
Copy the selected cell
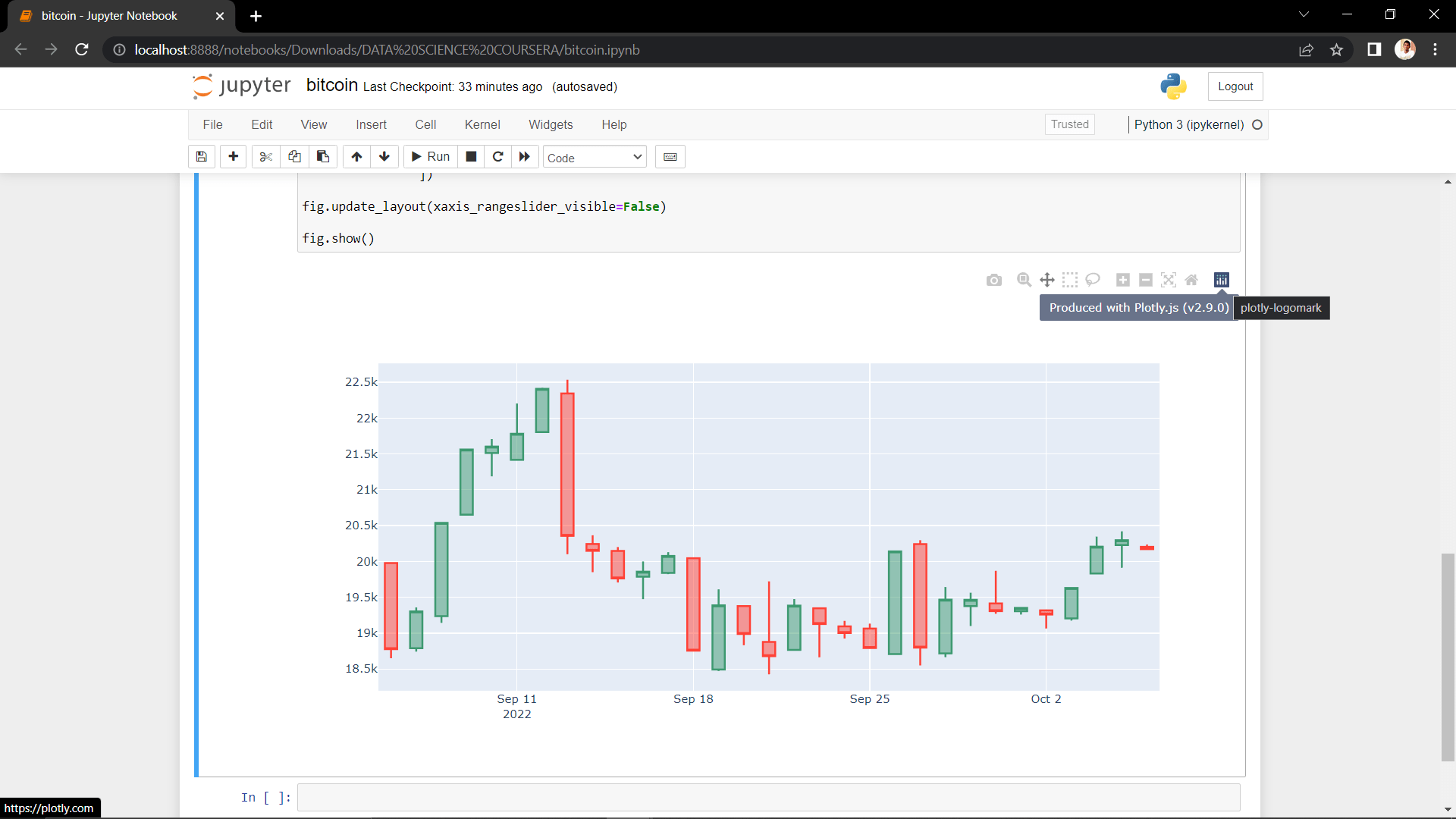coord(294,157)
